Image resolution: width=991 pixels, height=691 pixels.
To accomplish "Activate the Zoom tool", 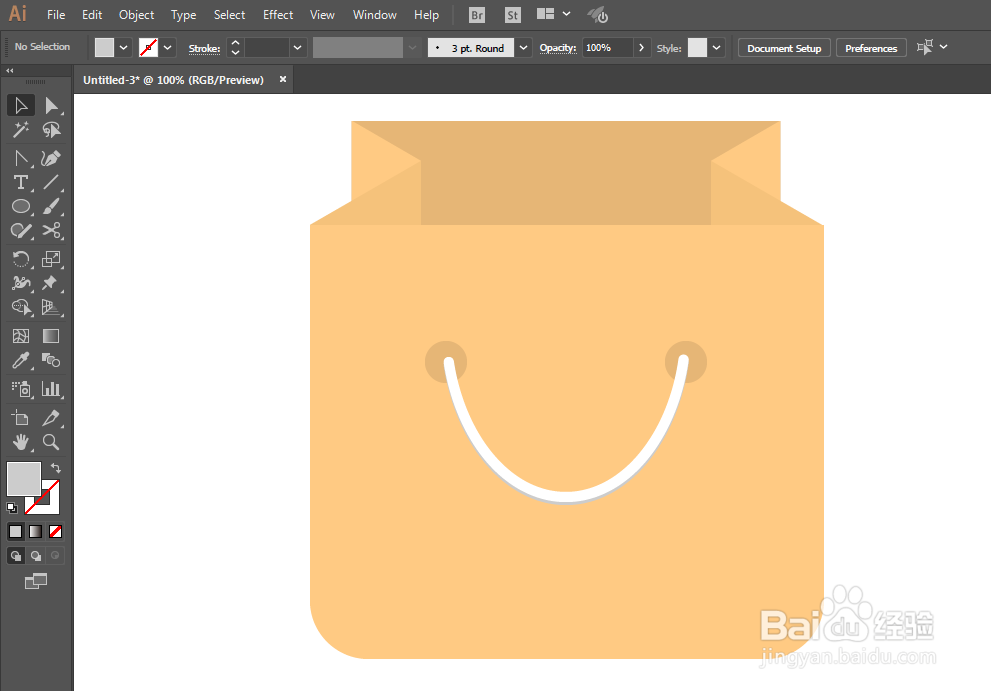I will point(51,442).
